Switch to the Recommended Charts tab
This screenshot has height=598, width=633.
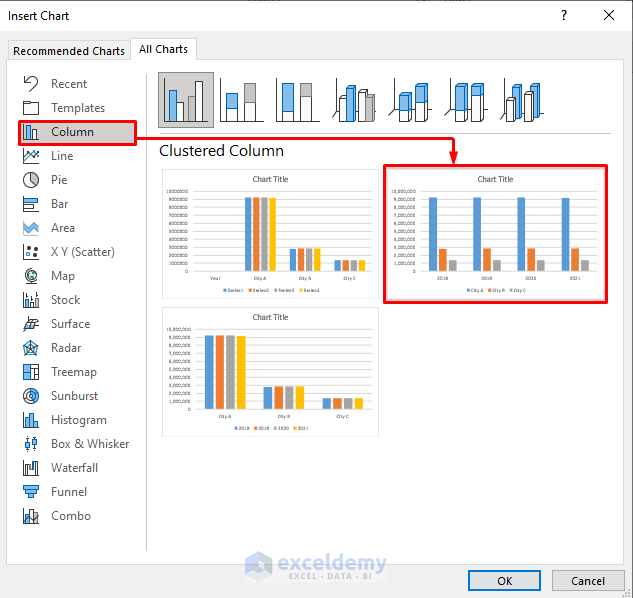69,51
